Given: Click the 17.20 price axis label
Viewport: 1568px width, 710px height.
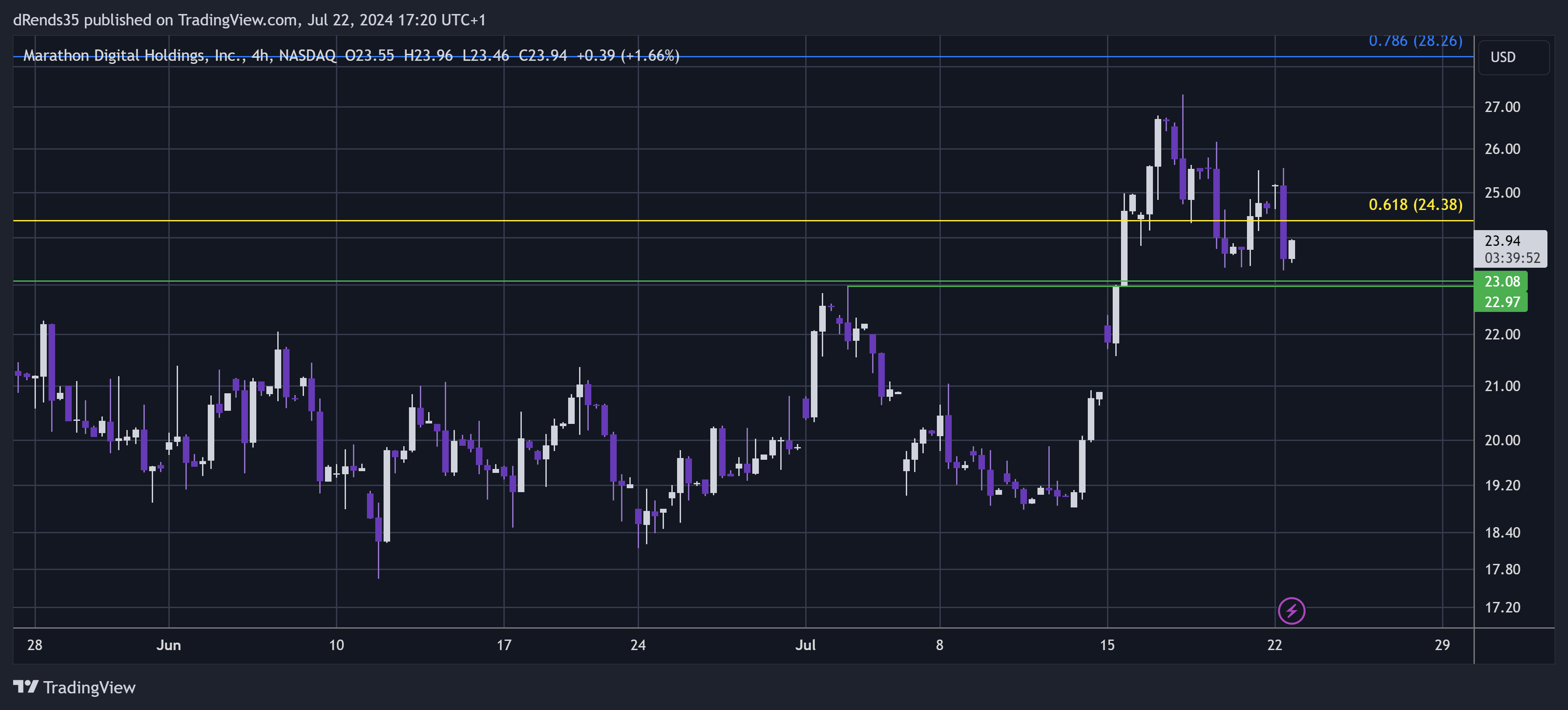Looking at the screenshot, I should click(x=1502, y=607).
